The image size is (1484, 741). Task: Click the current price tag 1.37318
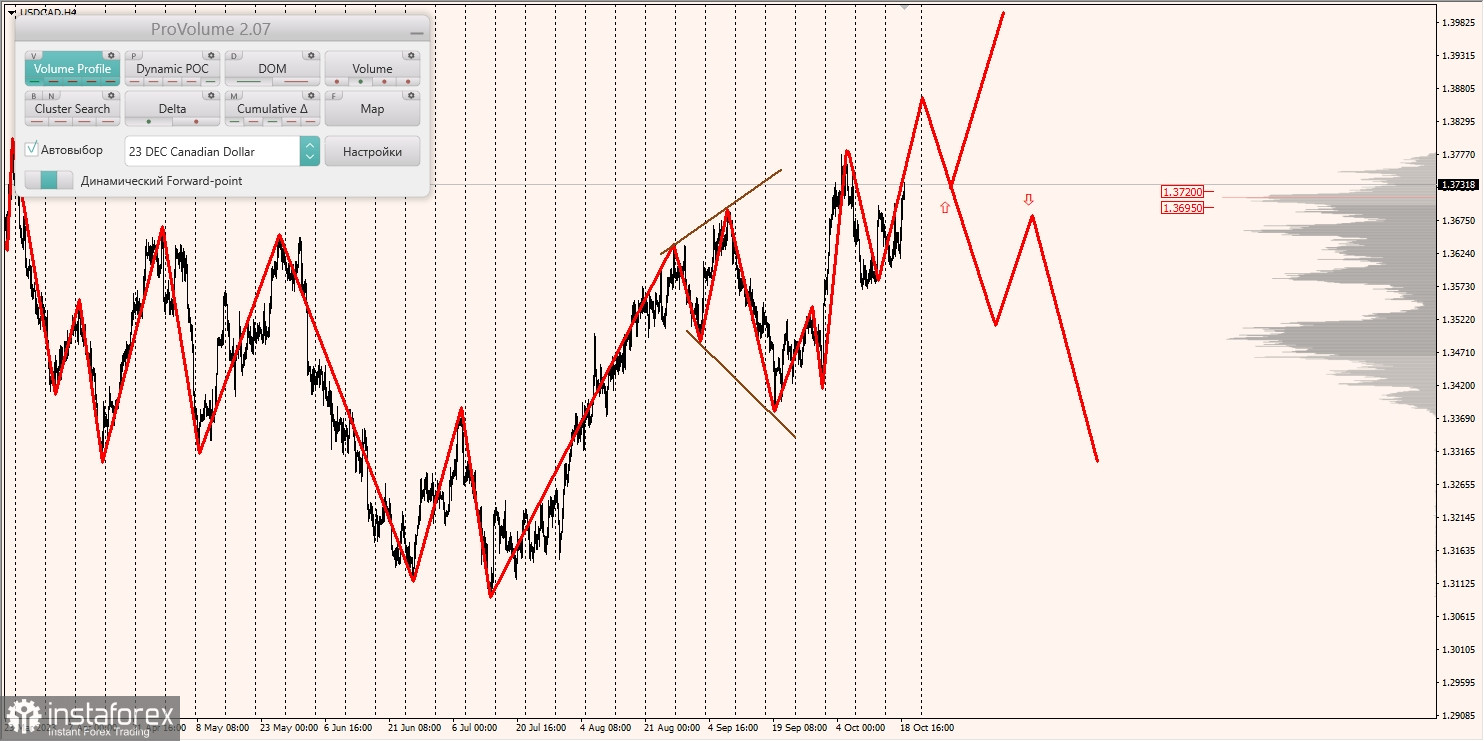1459,184
